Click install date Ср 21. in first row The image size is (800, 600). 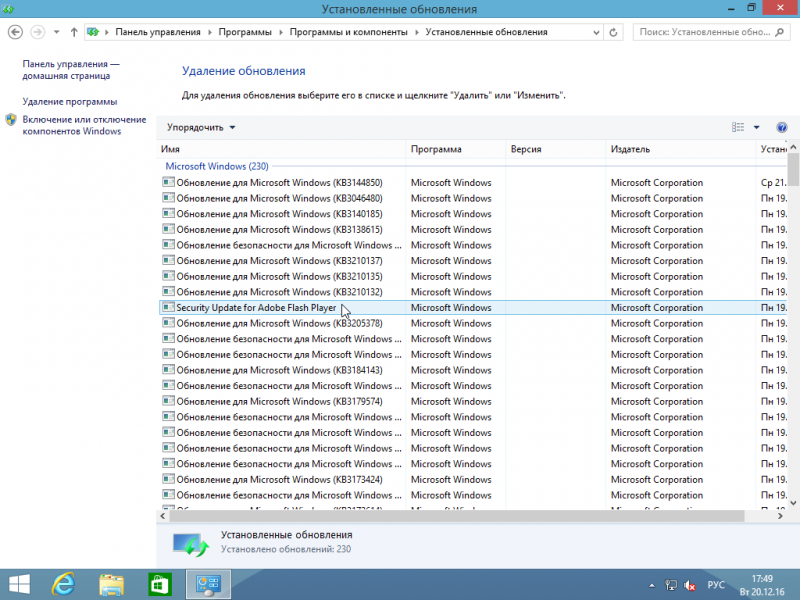[773, 183]
